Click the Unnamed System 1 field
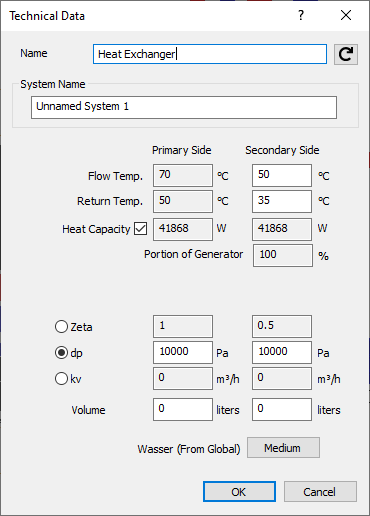Viewport: 370px width, 516px height. (x=184, y=107)
